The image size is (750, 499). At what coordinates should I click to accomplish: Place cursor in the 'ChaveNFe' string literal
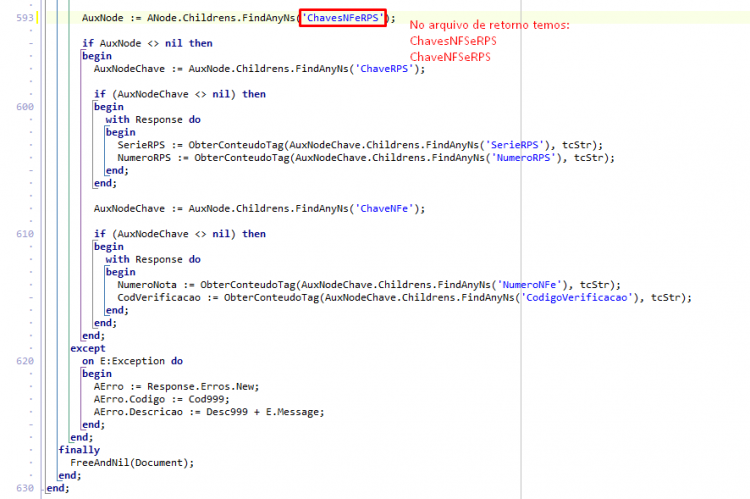tap(384, 209)
